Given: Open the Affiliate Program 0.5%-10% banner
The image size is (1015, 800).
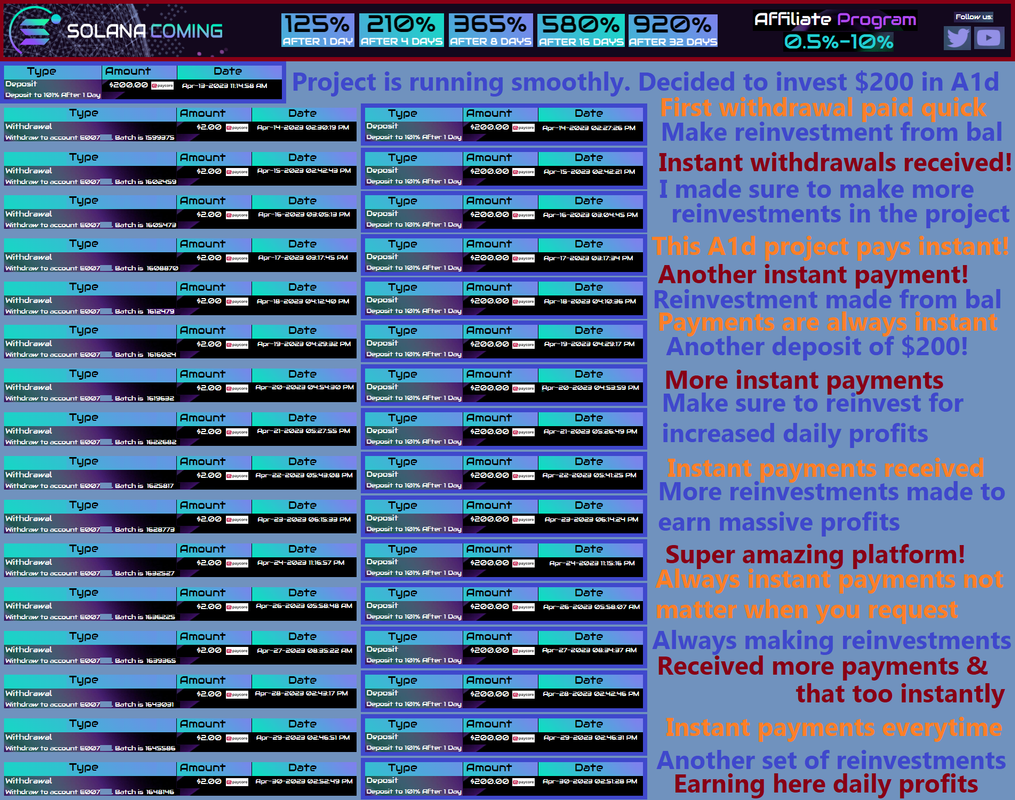Looking at the screenshot, I should pyautogui.click(x=836, y=30).
